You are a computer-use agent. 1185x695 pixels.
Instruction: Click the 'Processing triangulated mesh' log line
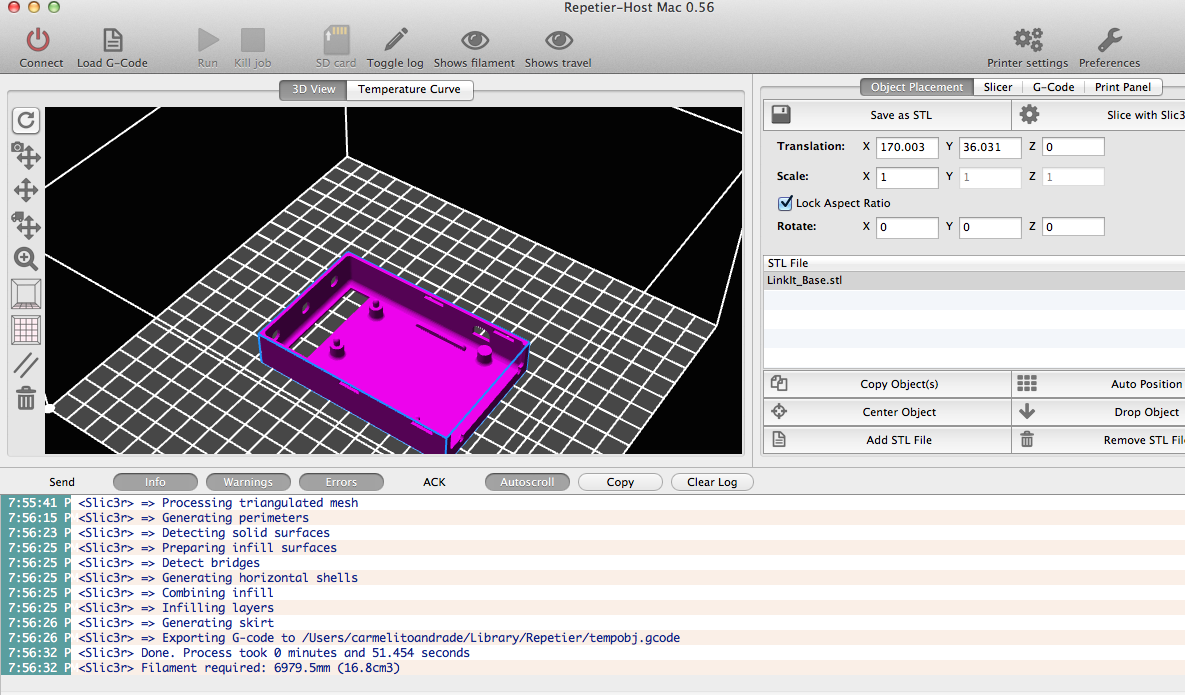[x=218, y=502]
